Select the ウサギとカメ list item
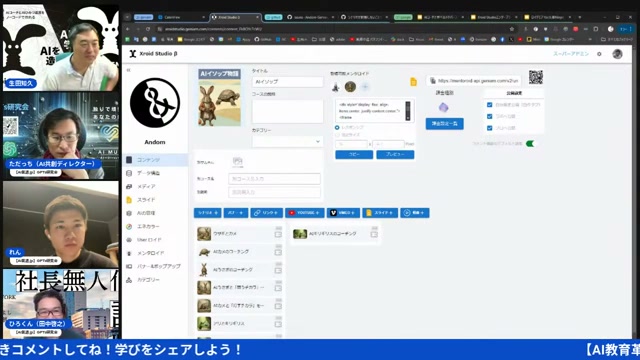 (239, 234)
